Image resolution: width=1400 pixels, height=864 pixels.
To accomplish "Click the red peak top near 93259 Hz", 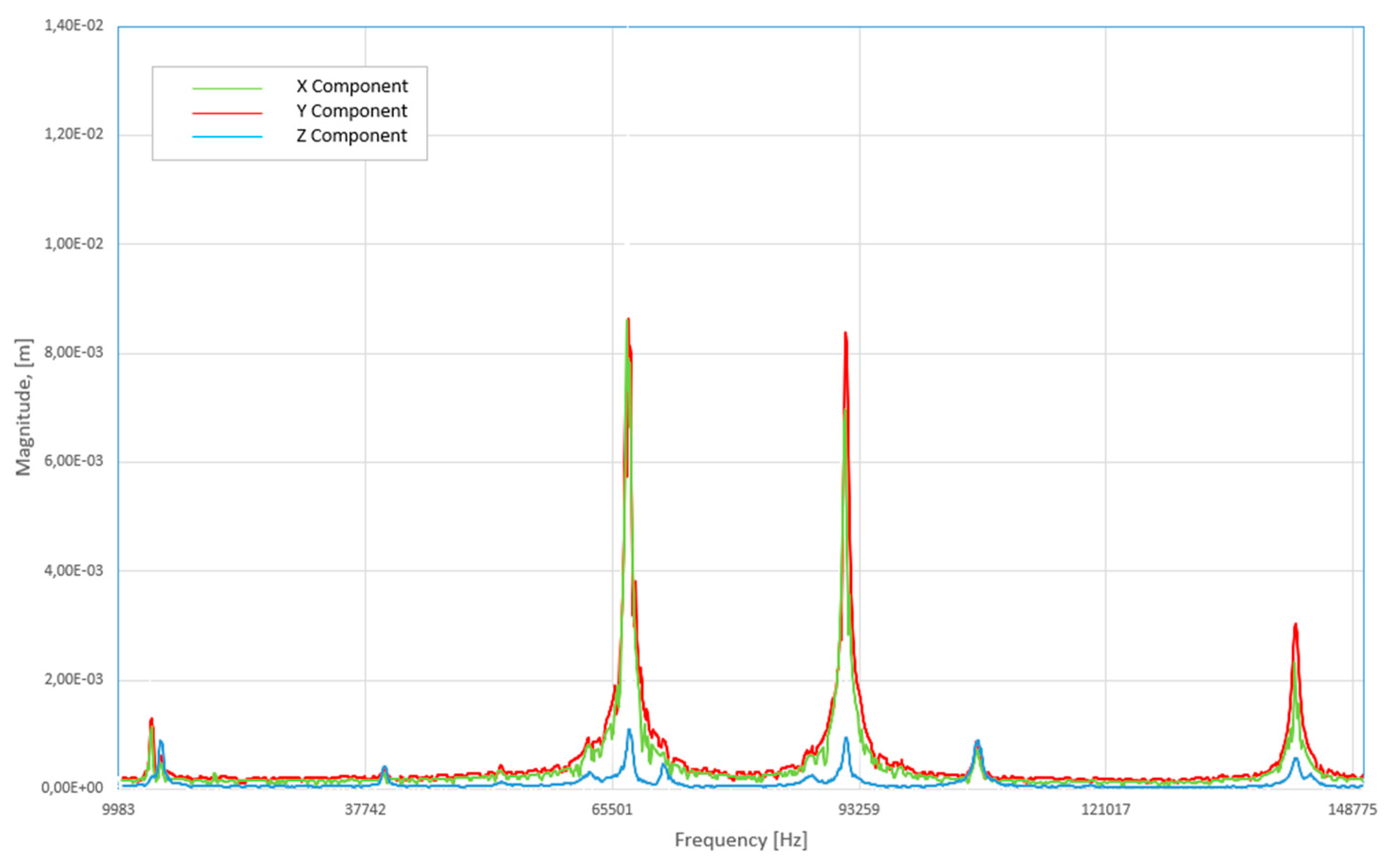I will tap(845, 335).
